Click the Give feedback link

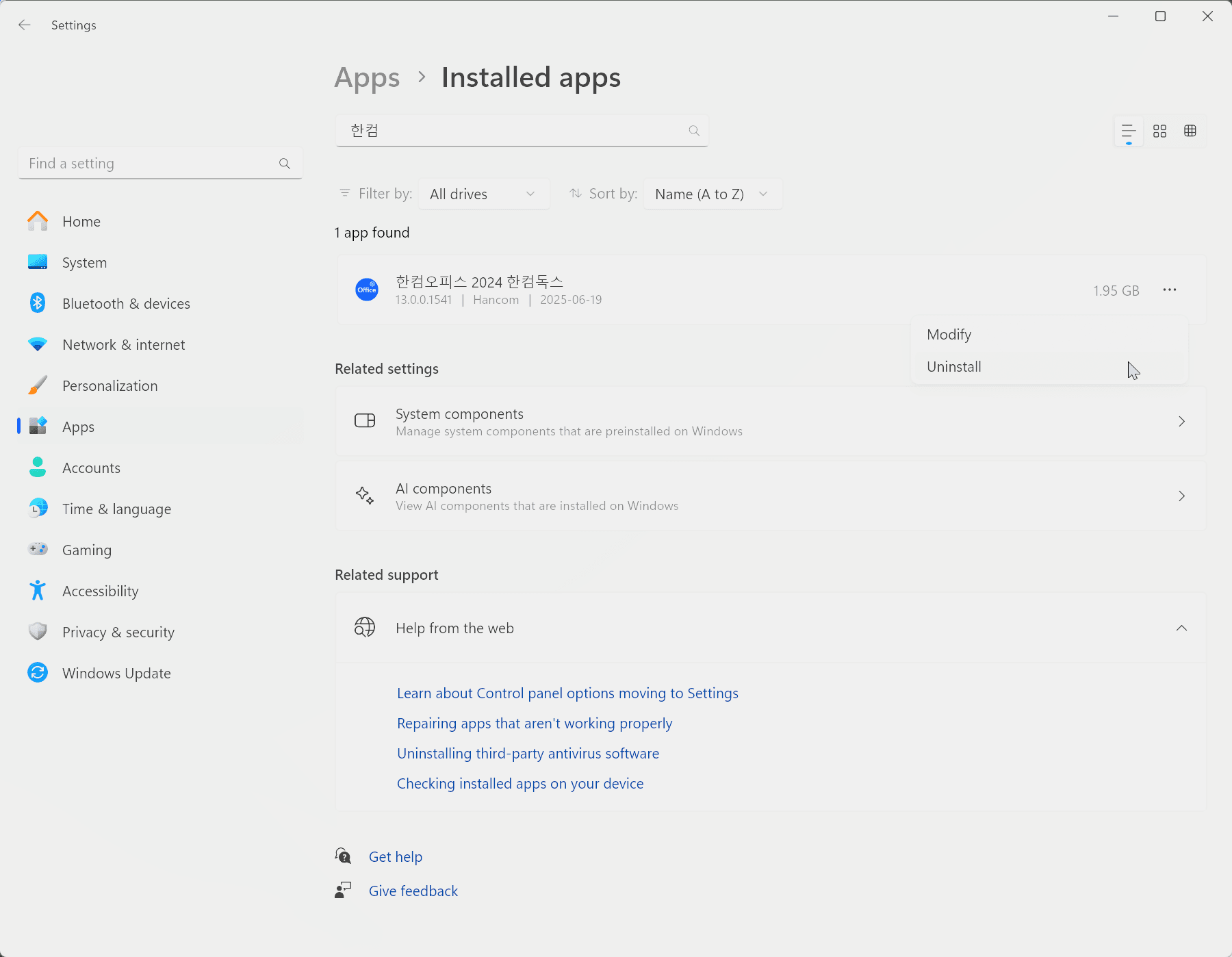coord(413,891)
